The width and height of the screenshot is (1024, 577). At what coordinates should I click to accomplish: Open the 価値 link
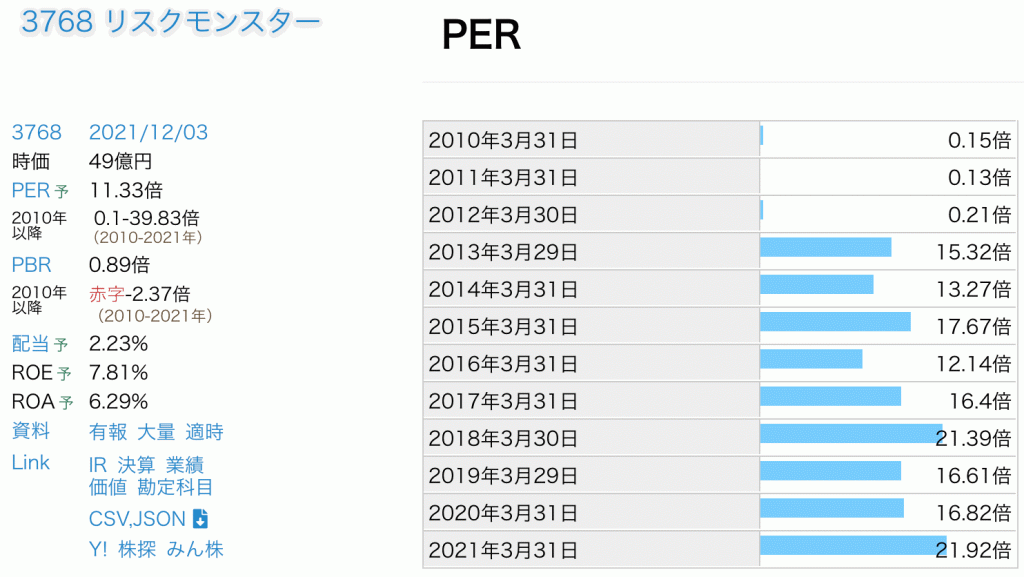(108, 487)
